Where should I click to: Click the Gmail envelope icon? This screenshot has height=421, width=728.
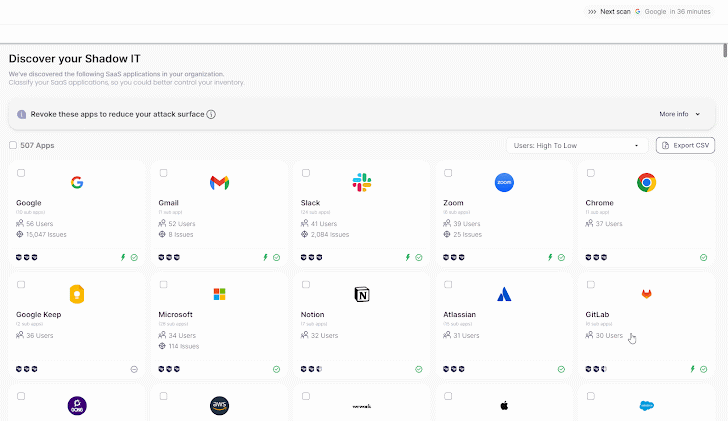(220, 182)
